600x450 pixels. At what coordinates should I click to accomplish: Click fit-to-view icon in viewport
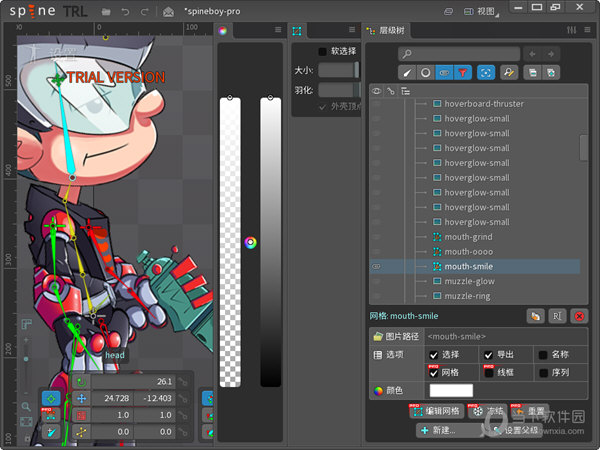tap(26, 422)
